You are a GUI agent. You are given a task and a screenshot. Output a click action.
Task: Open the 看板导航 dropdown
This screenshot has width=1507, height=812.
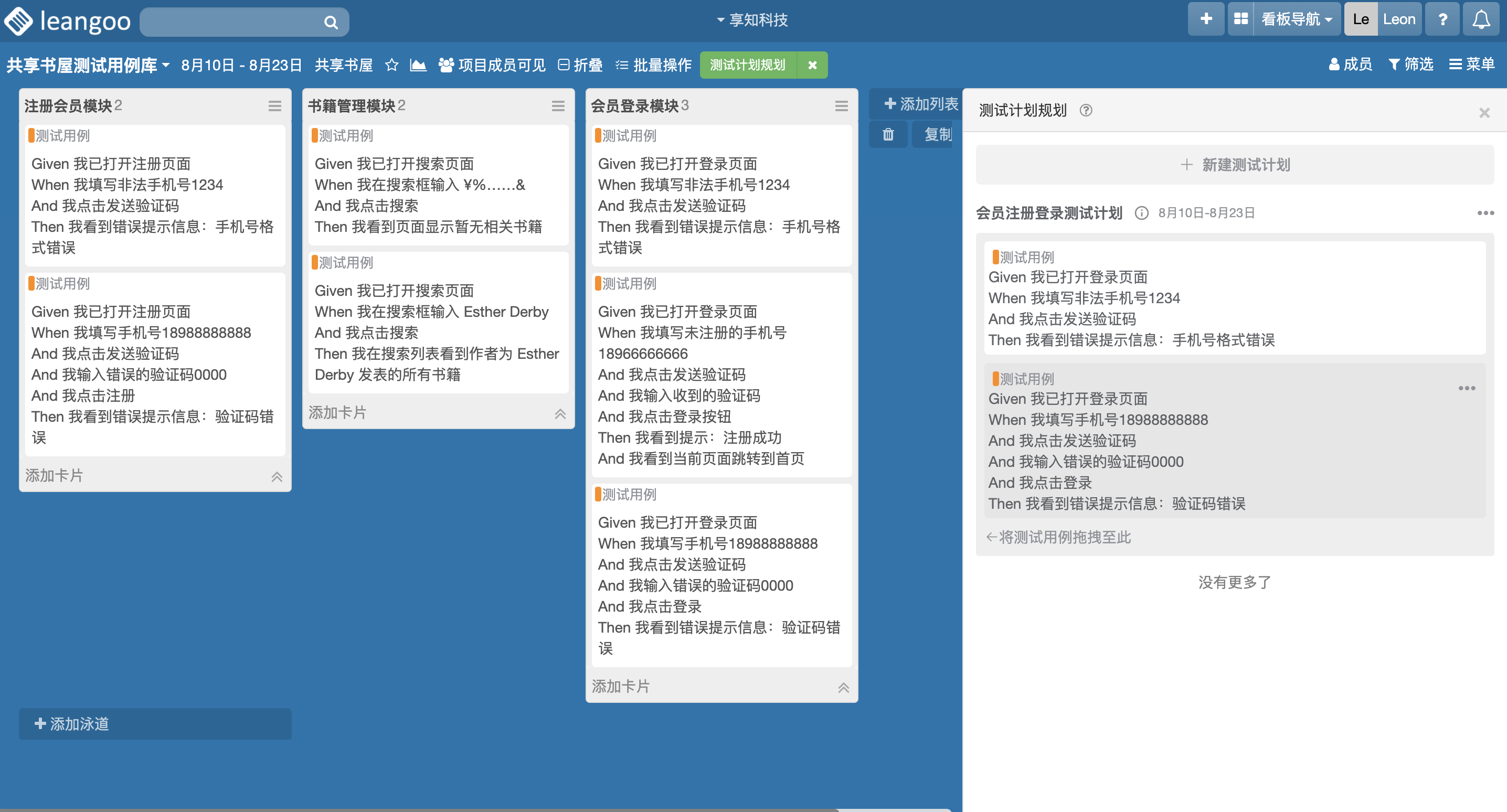point(1296,19)
